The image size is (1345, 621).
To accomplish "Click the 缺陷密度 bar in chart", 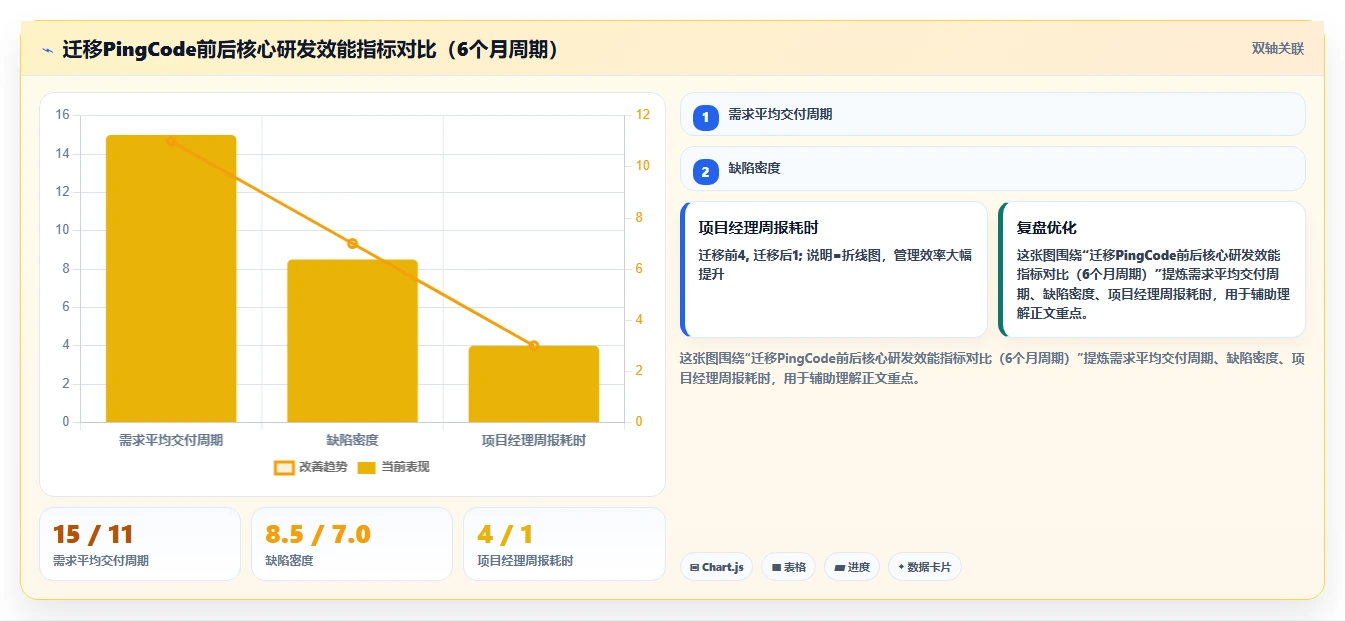I will click(352, 341).
